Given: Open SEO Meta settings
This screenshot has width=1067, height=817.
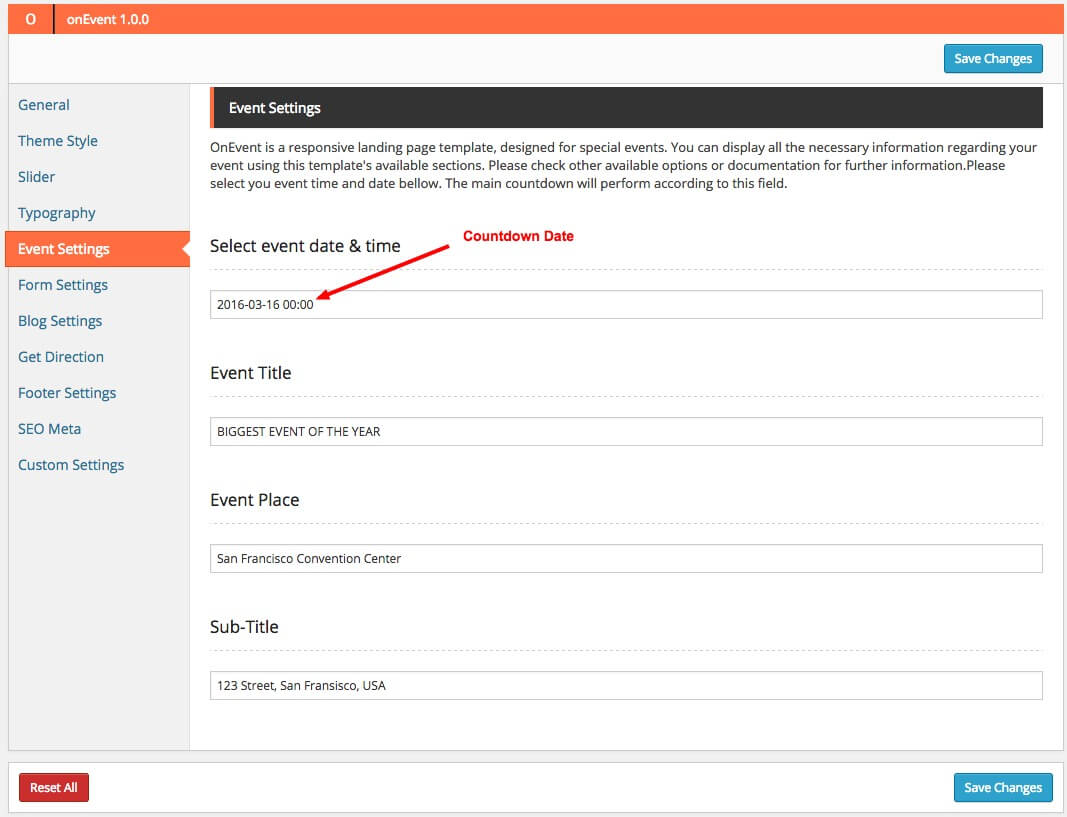Looking at the screenshot, I should [50, 429].
